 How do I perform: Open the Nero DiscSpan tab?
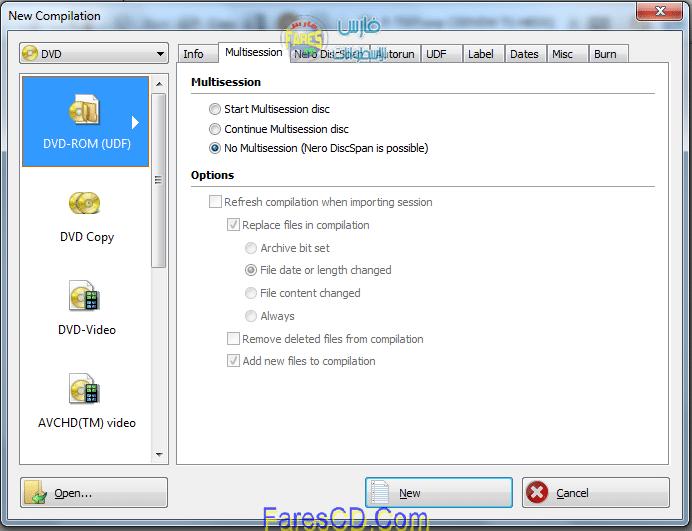(x=329, y=54)
